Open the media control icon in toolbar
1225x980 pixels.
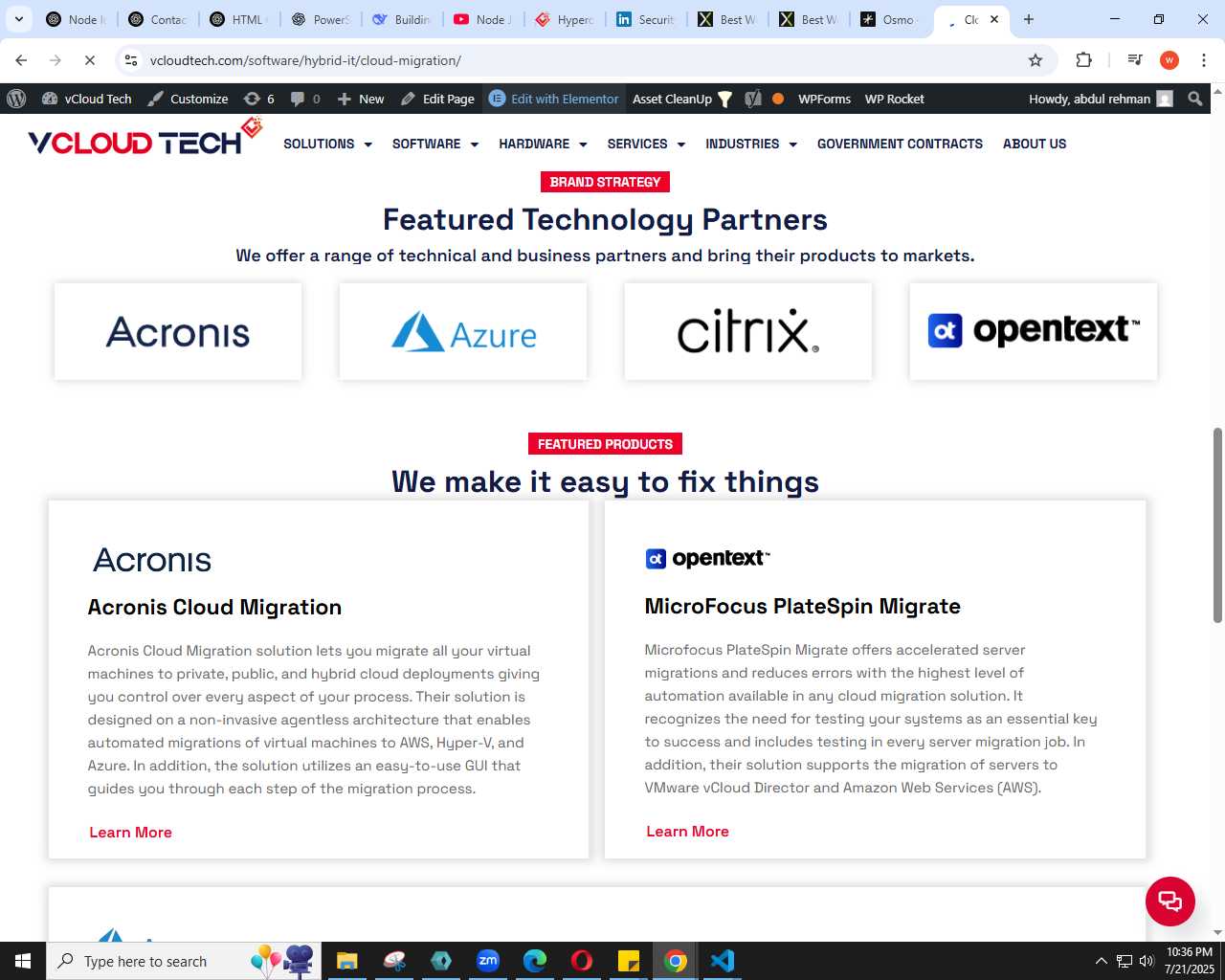[1135, 59]
